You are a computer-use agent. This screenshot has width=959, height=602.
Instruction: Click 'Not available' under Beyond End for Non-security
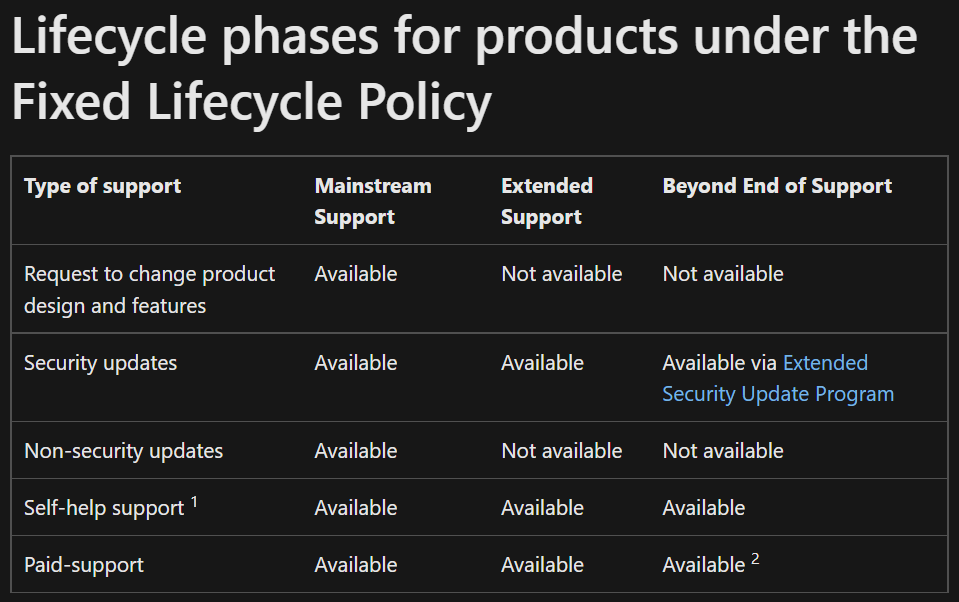coord(723,451)
